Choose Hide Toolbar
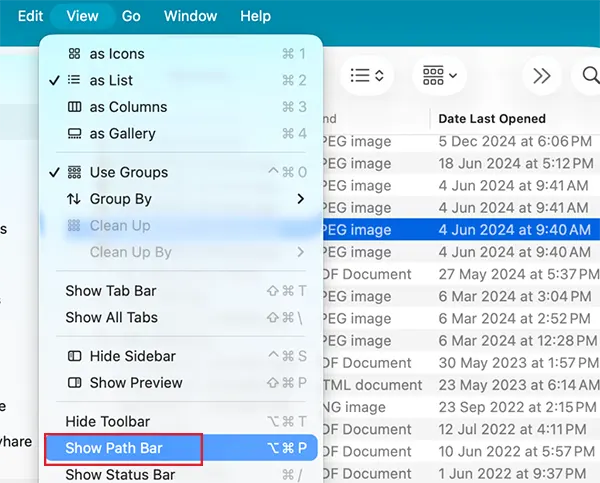The height and width of the screenshot is (483, 600). coord(181,421)
